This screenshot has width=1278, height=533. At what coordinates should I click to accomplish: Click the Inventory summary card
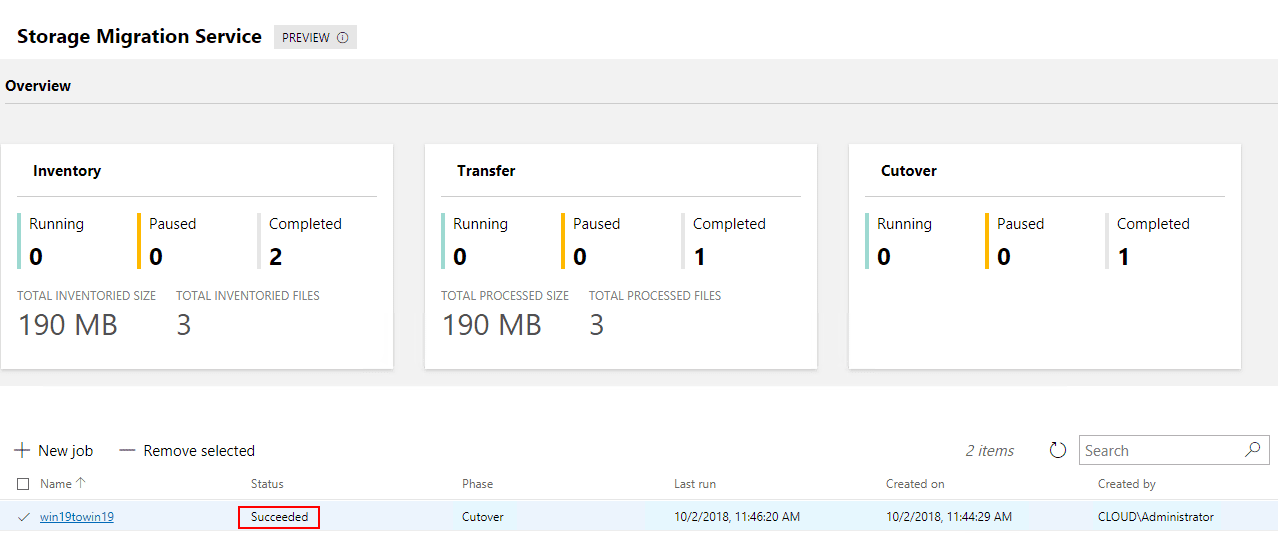[197, 256]
